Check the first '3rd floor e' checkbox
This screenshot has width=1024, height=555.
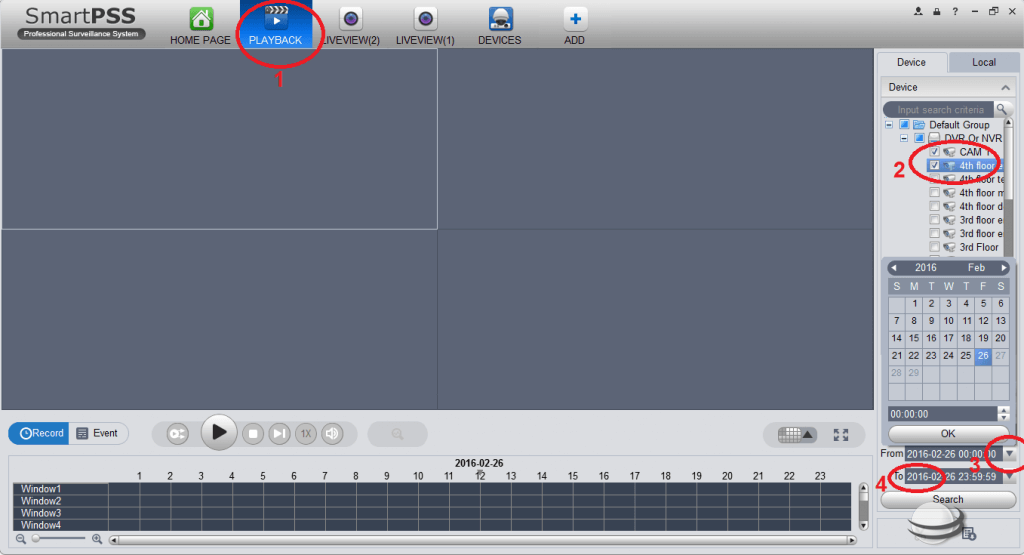(x=935, y=220)
